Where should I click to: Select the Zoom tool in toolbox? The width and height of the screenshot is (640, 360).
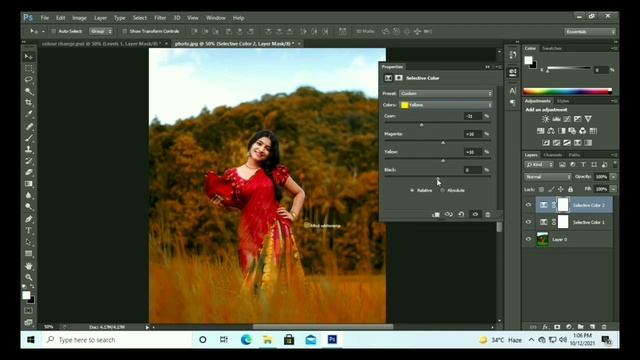[x=29, y=278]
